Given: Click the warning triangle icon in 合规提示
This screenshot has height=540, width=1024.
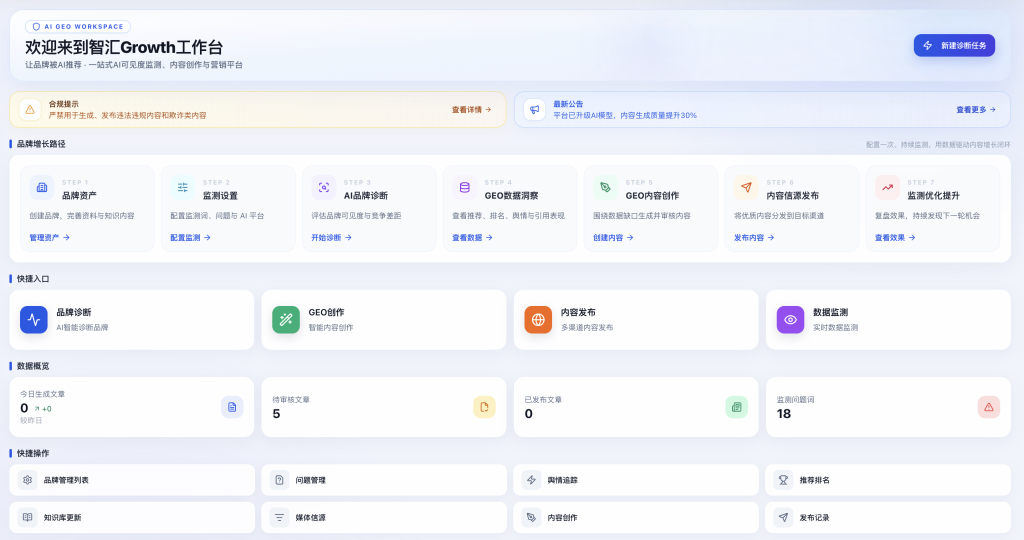Looking at the screenshot, I should click(30, 110).
